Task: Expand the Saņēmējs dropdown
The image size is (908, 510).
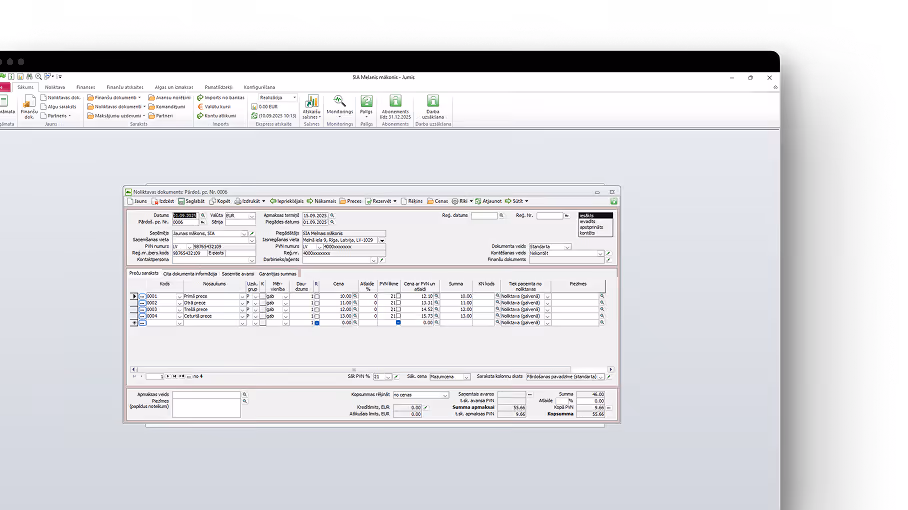Action: click(244, 233)
